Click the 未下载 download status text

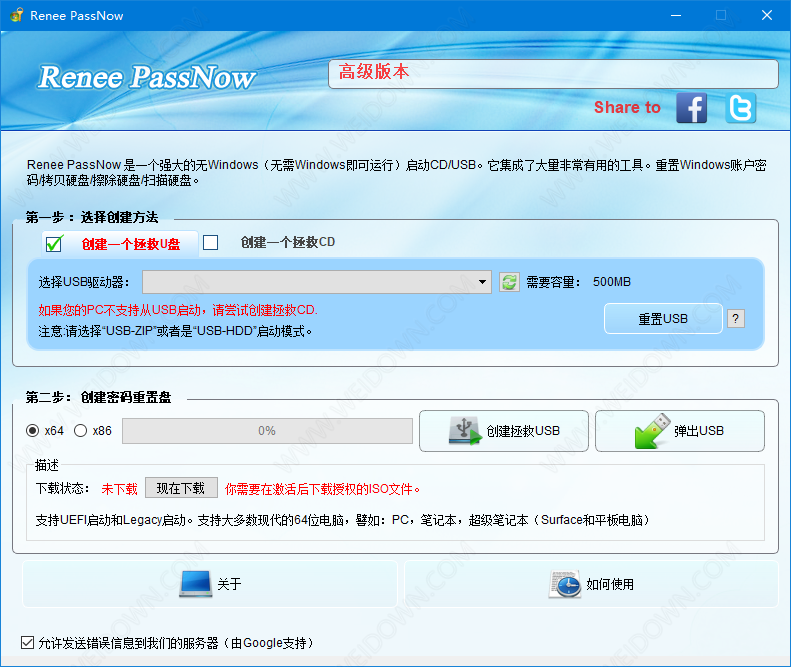pyautogui.click(x=119, y=488)
